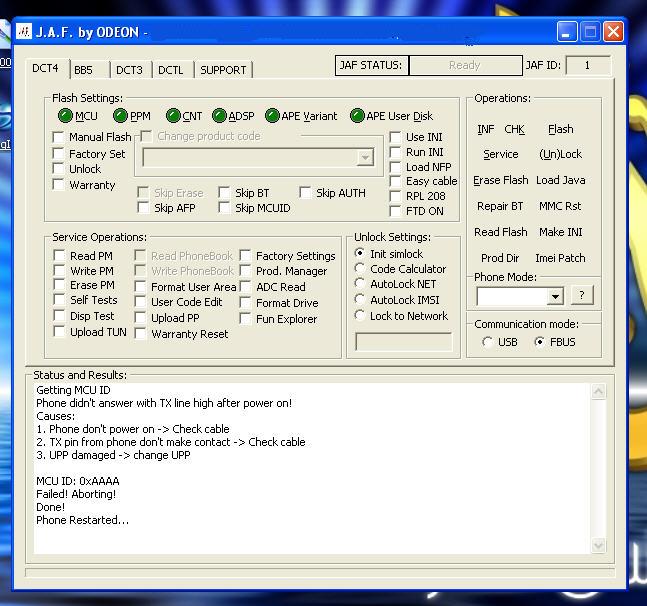The width and height of the screenshot is (647, 606).
Task: Choose AutoLock IMSI option
Action: coord(360,299)
